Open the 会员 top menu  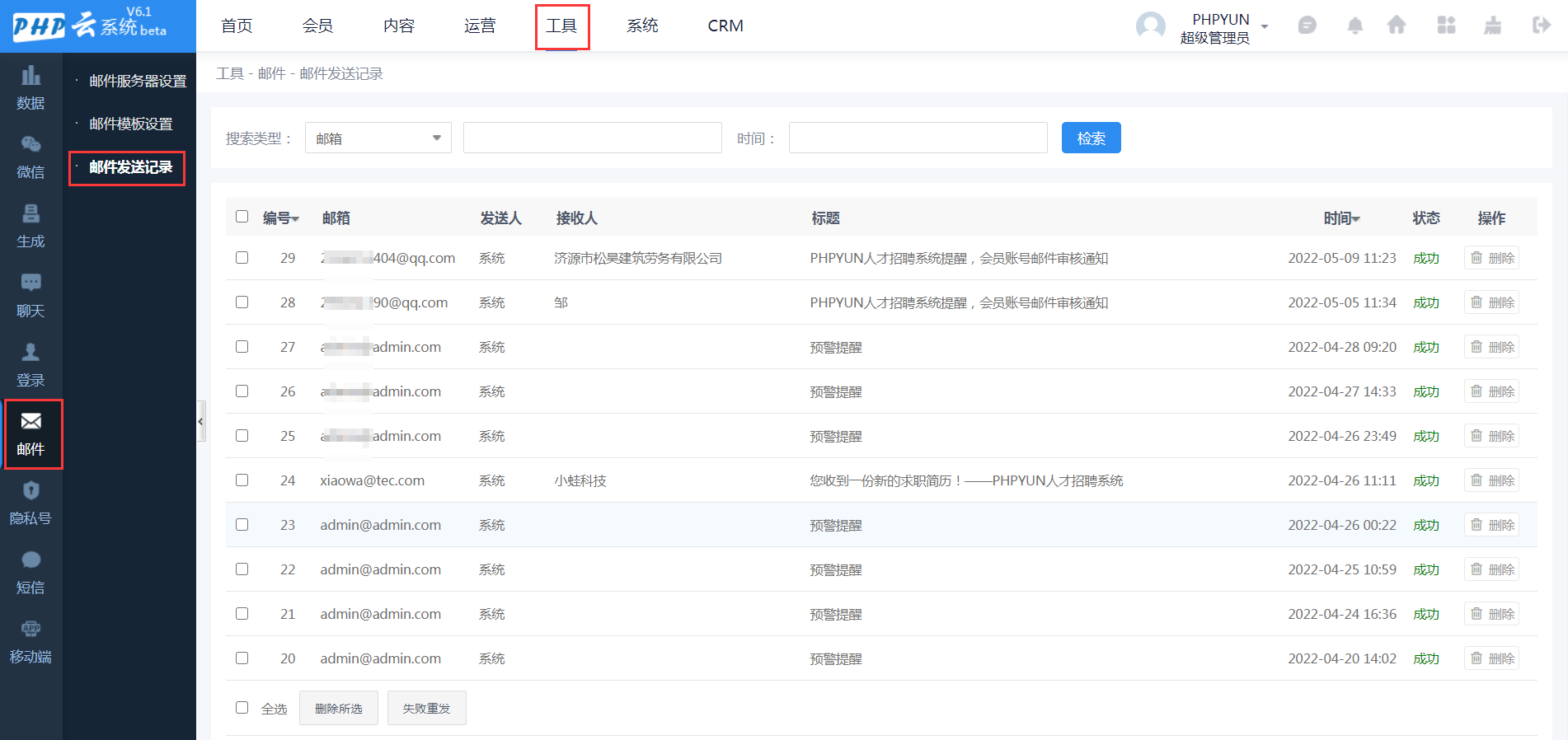coord(317,26)
